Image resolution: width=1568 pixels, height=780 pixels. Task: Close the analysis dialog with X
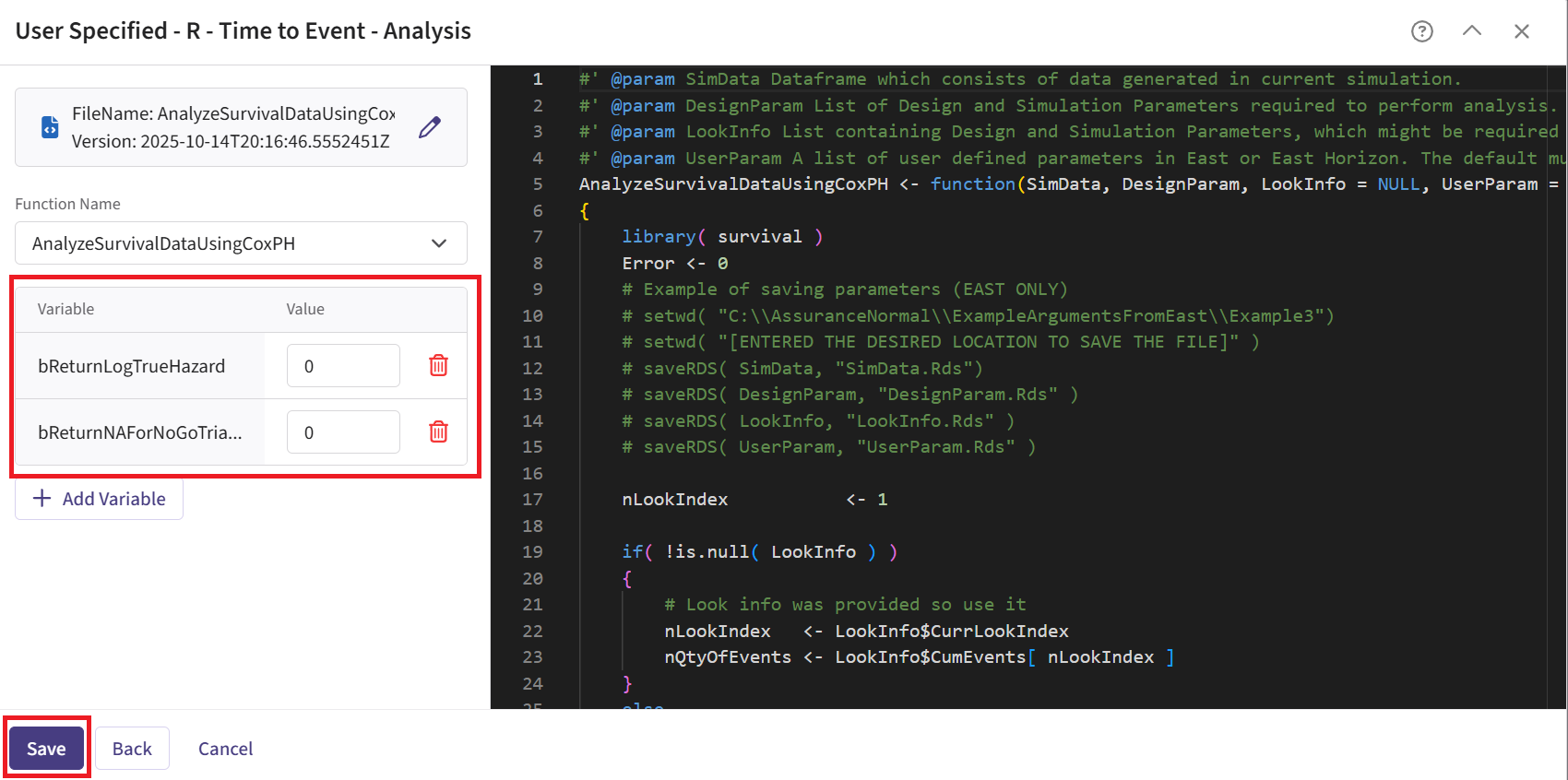[x=1521, y=31]
